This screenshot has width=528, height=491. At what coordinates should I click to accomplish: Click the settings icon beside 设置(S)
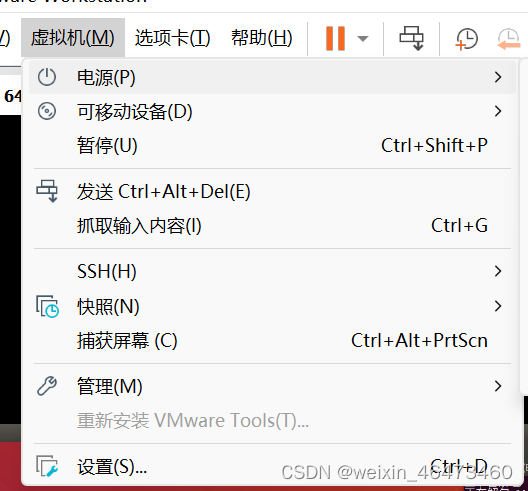click(x=47, y=466)
